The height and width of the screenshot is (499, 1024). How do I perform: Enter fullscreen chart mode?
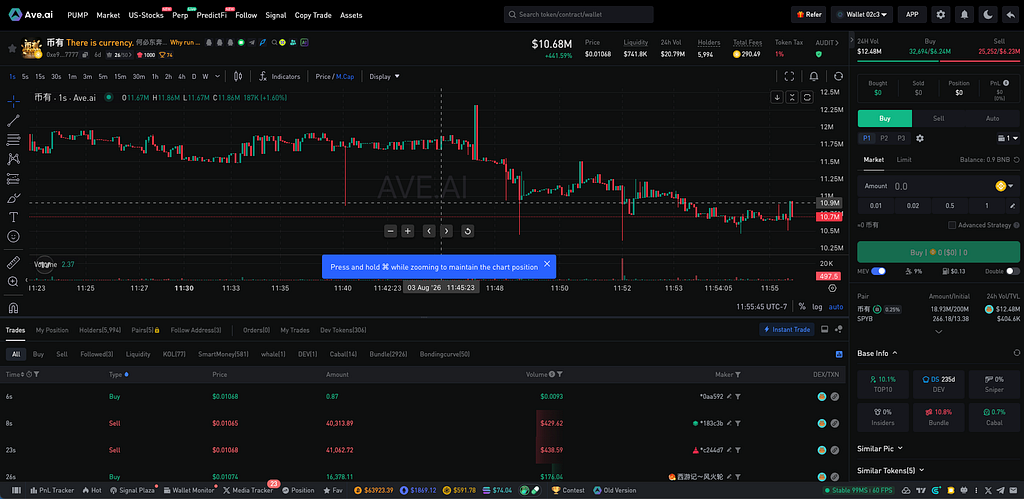789,76
